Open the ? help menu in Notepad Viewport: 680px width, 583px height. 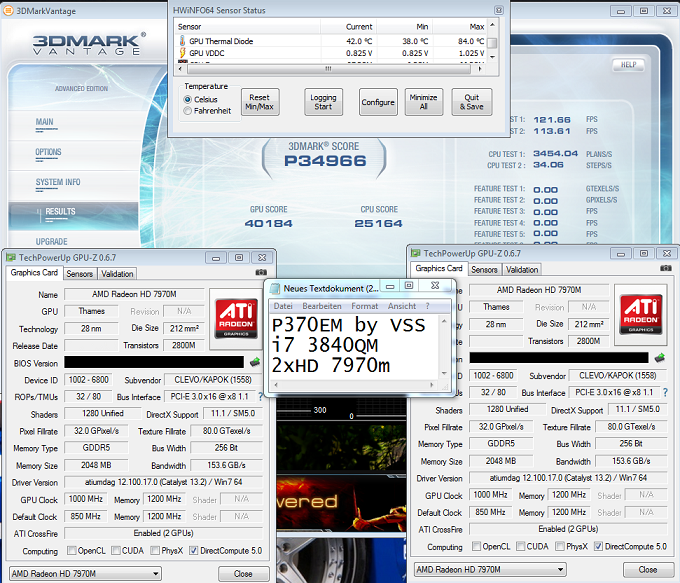(x=428, y=306)
